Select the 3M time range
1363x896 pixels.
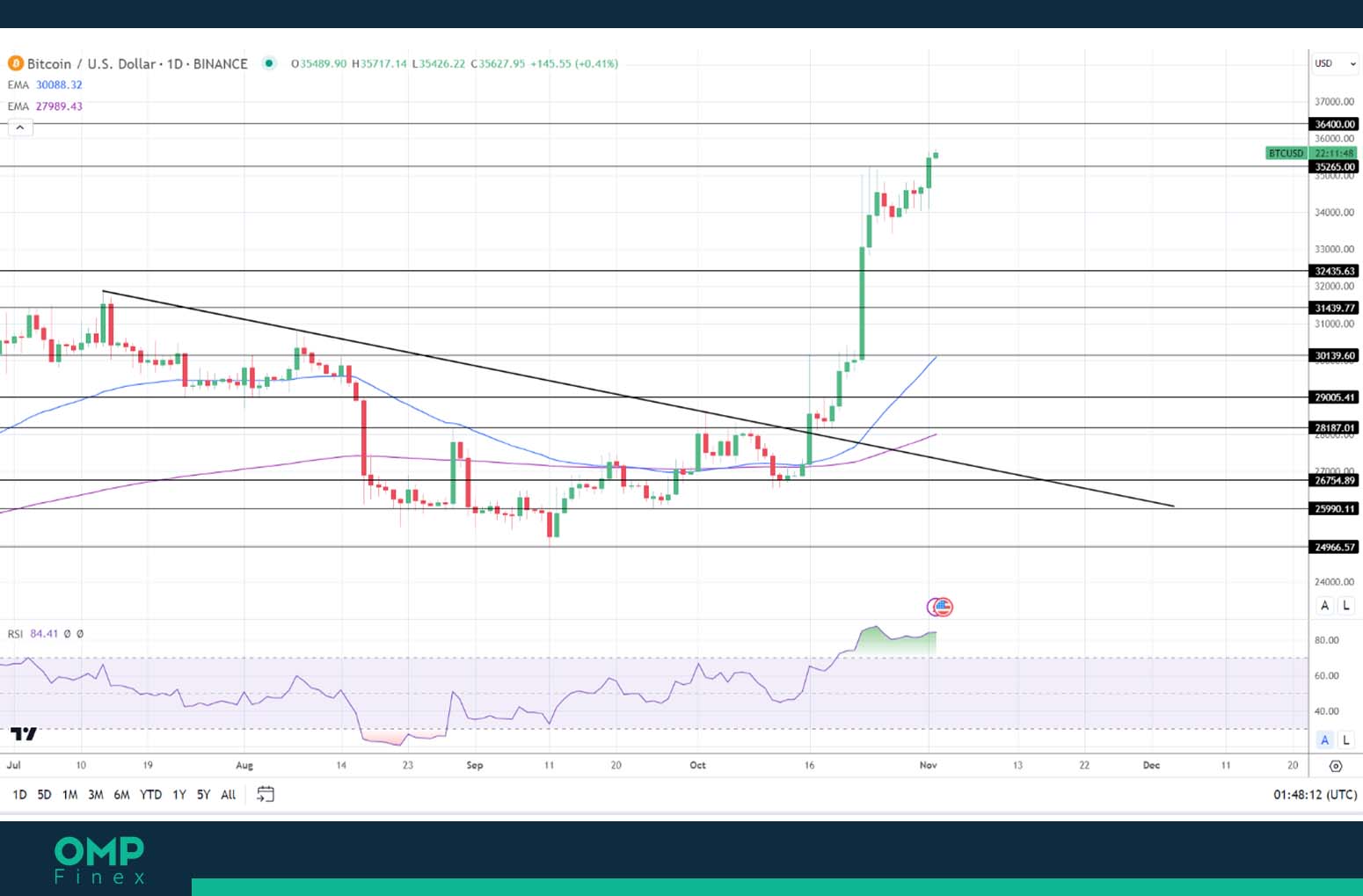coord(96,794)
